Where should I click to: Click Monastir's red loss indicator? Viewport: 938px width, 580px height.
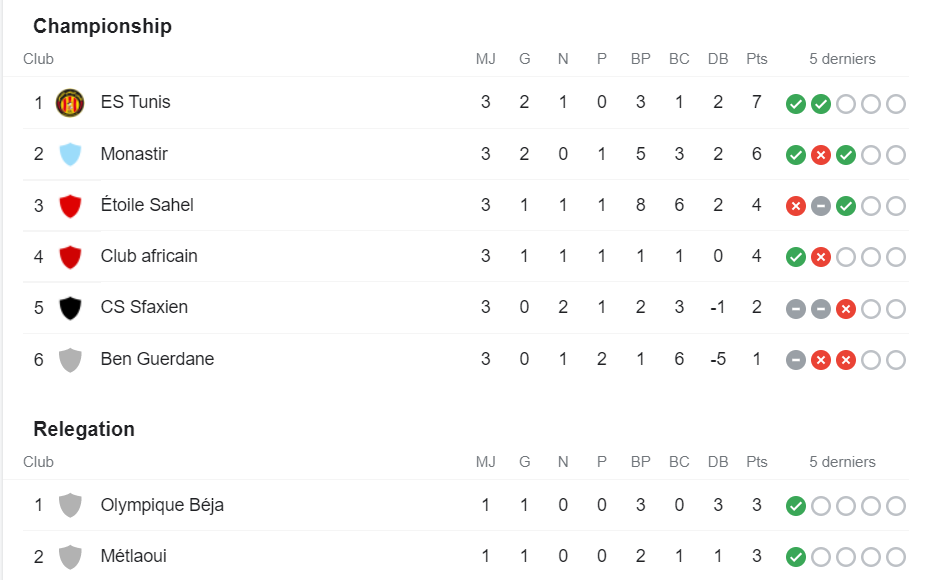point(821,155)
